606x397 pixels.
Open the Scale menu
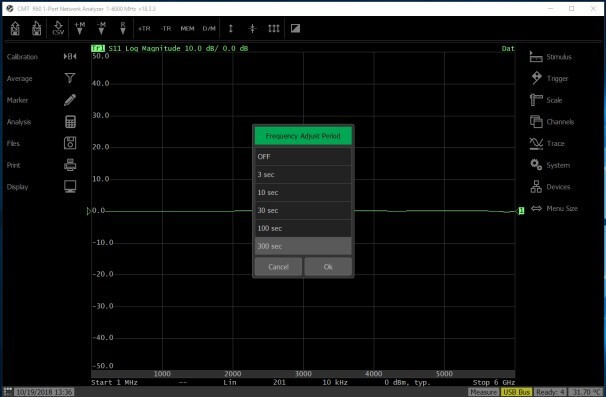554,100
